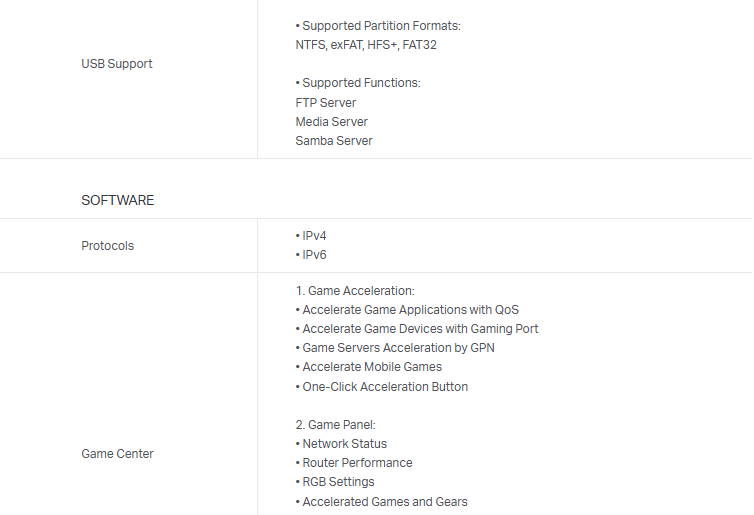Click the SOFTWARE section heading
The width and height of the screenshot is (754, 515).
click(118, 200)
